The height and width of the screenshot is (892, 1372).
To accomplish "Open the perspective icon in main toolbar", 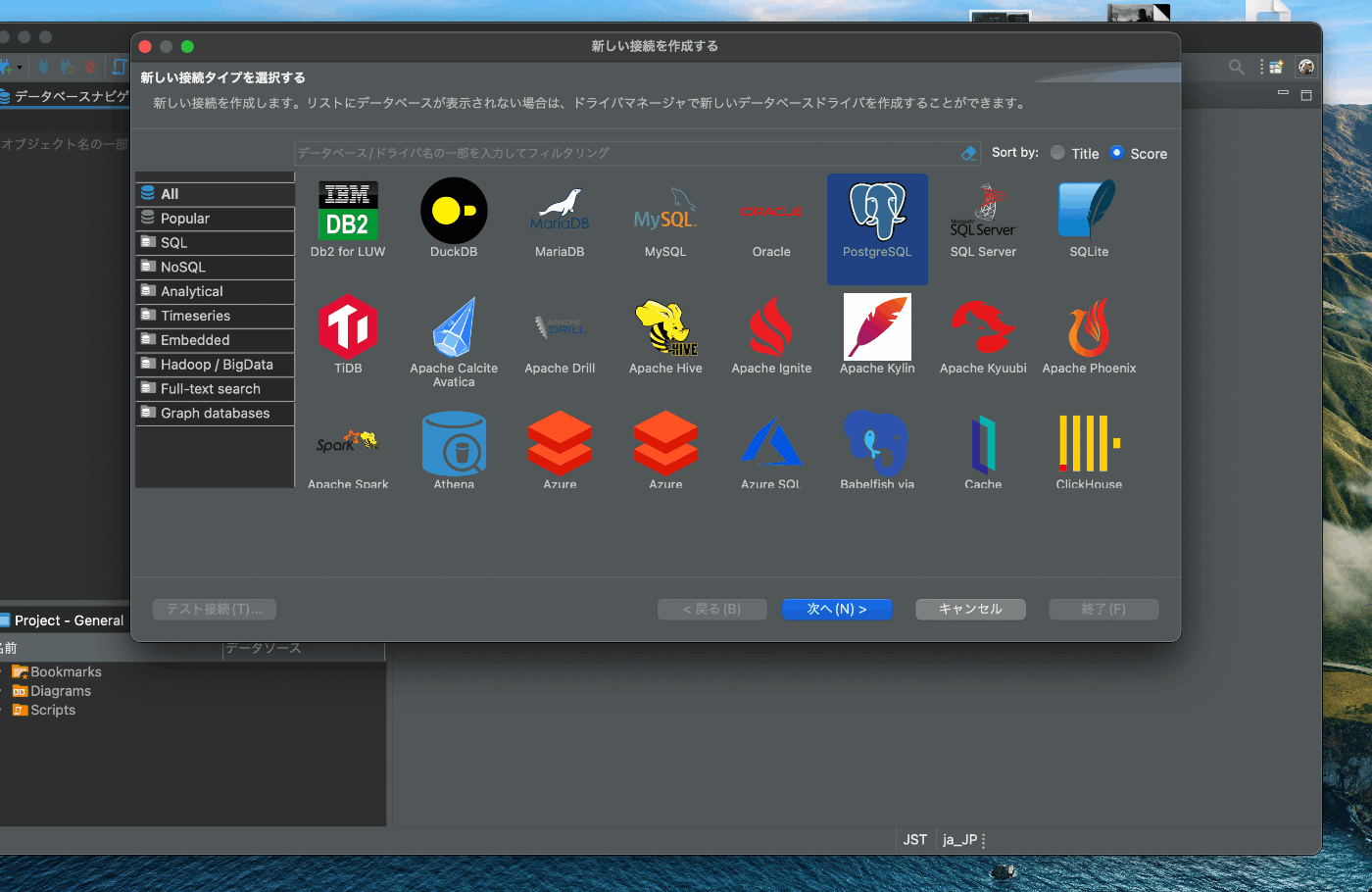I will [1276, 67].
